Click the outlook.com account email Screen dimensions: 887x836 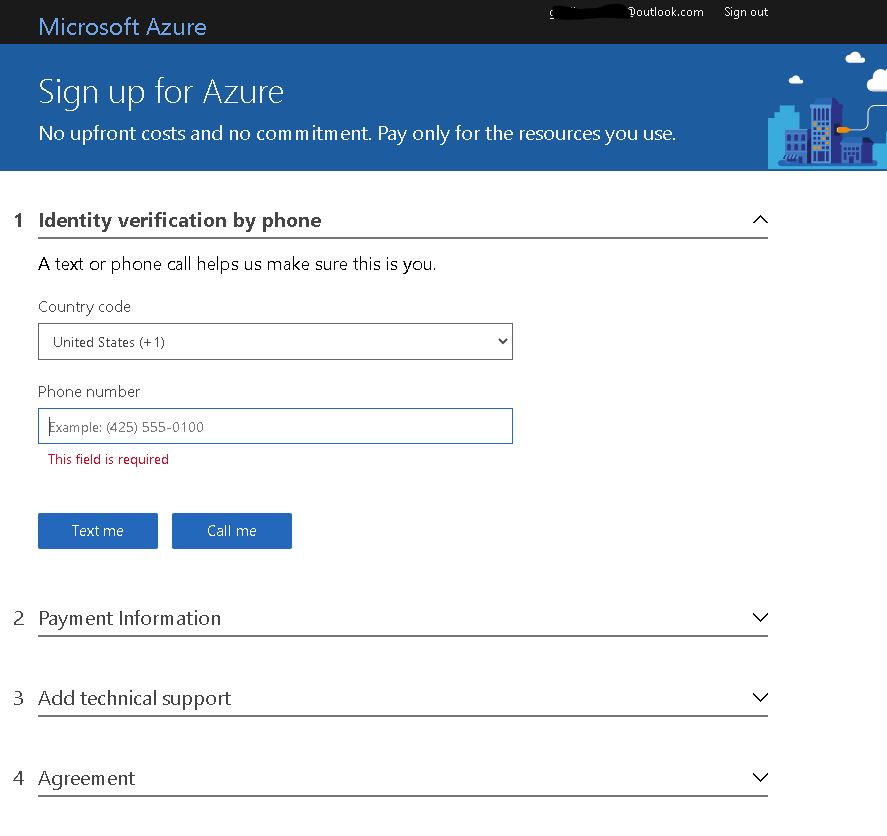click(627, 12)
